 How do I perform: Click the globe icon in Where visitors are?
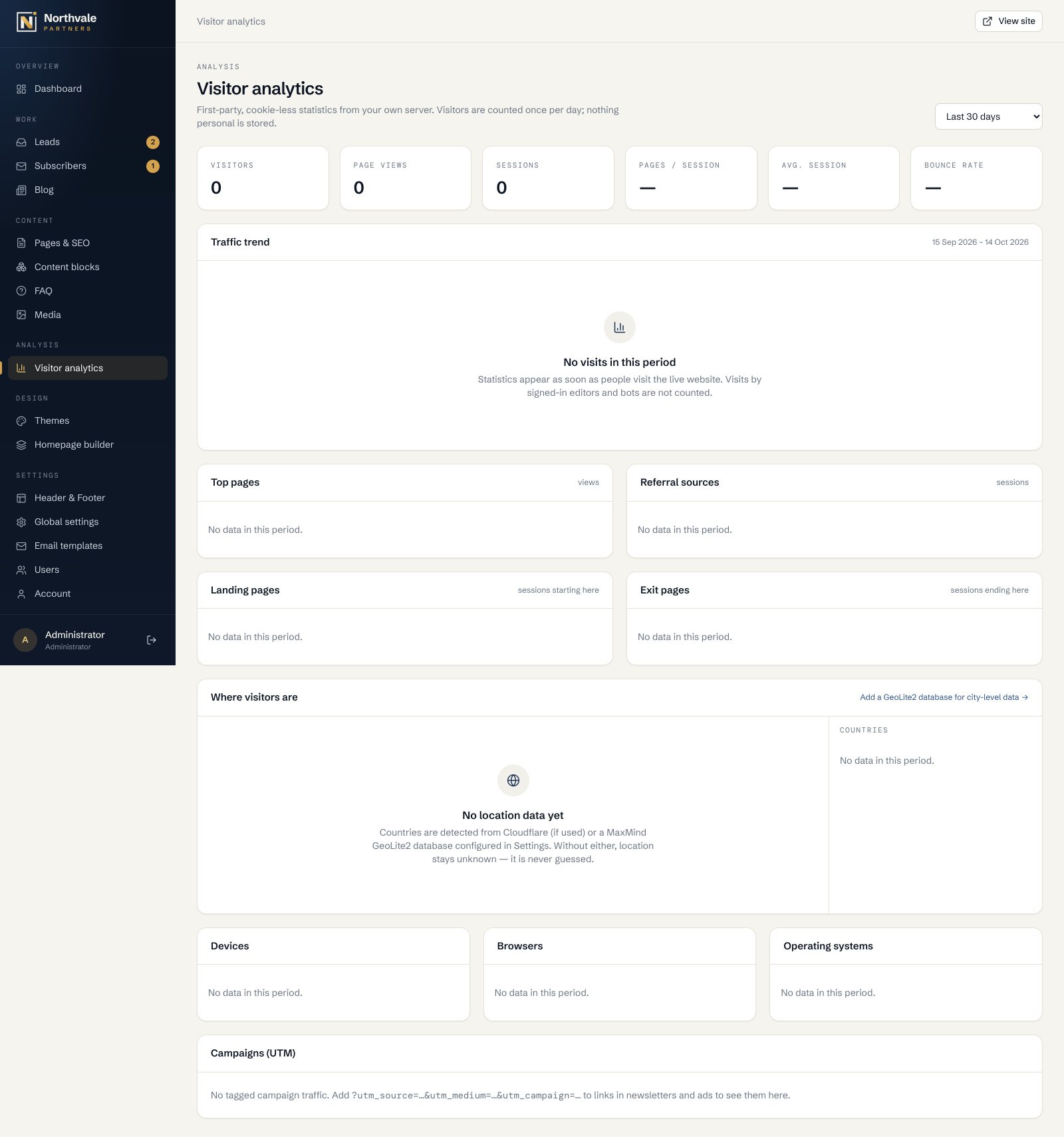(x=513, y=780)
